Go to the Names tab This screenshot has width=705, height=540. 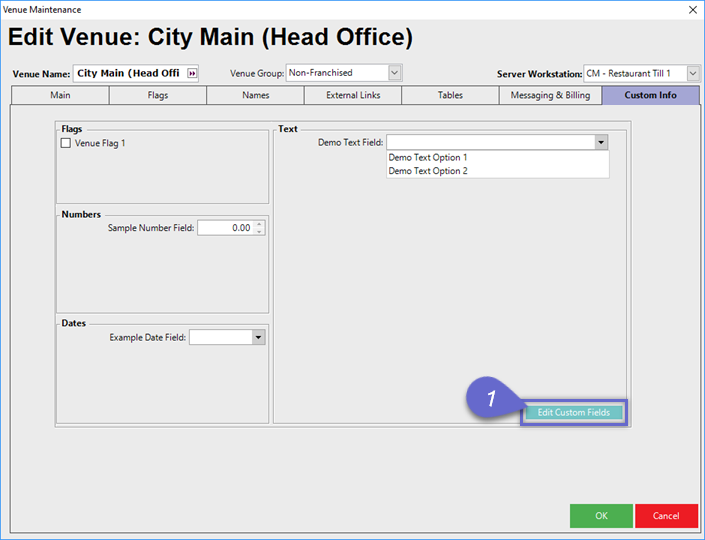tap(255, 96)
